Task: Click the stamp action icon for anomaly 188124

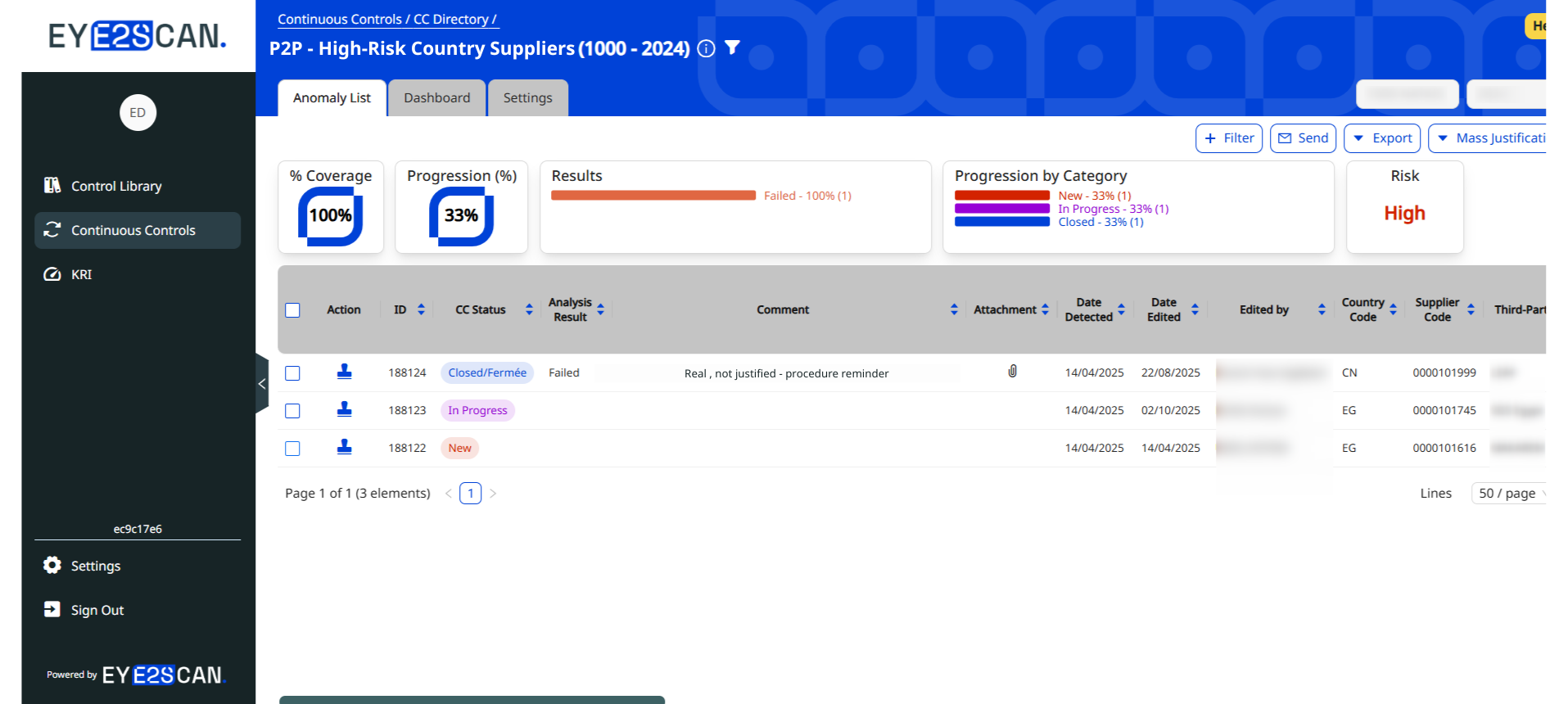Action: pos(344,372)
